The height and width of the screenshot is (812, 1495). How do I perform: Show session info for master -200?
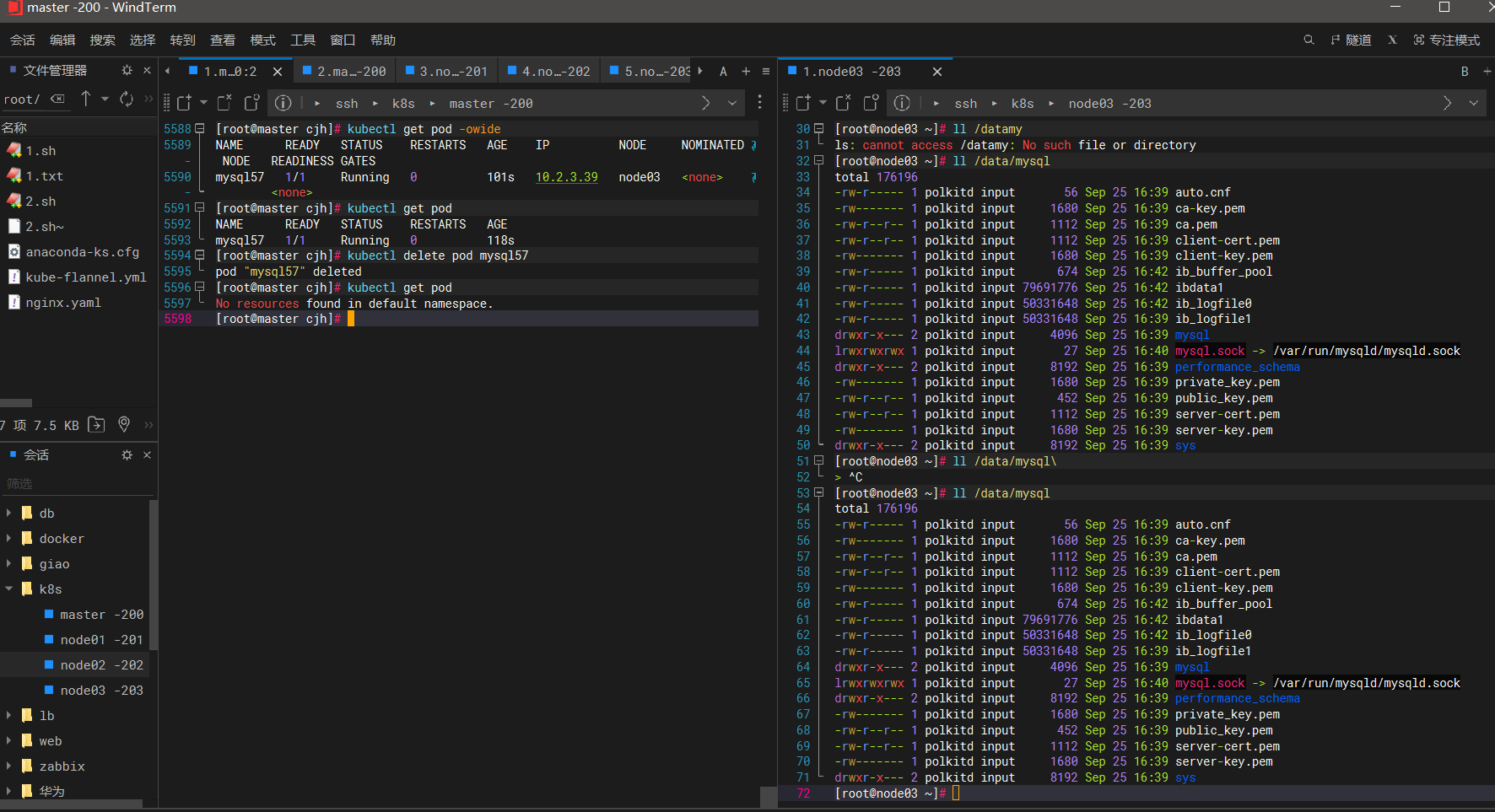pyautogui.click(x=283, y=103)
